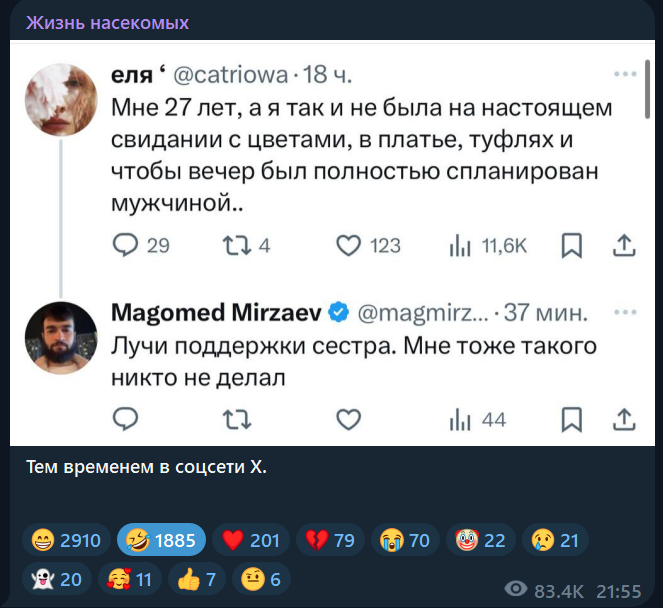
Task: Like Magomed Mirzaev's tweet
Action: [x=348, y=419]
